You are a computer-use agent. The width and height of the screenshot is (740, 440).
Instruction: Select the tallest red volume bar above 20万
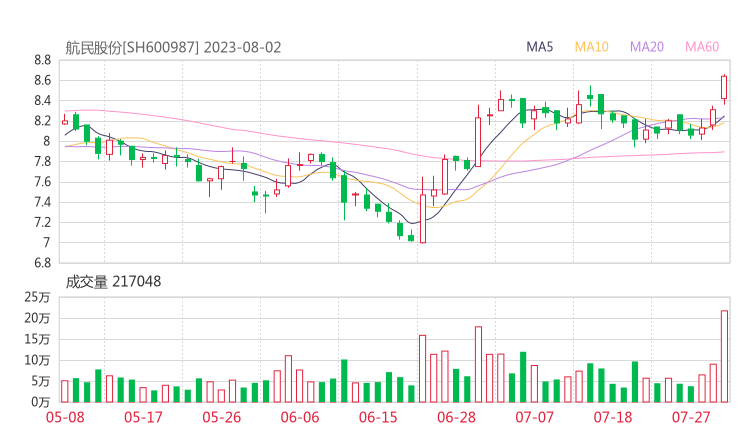pos(724,356)
